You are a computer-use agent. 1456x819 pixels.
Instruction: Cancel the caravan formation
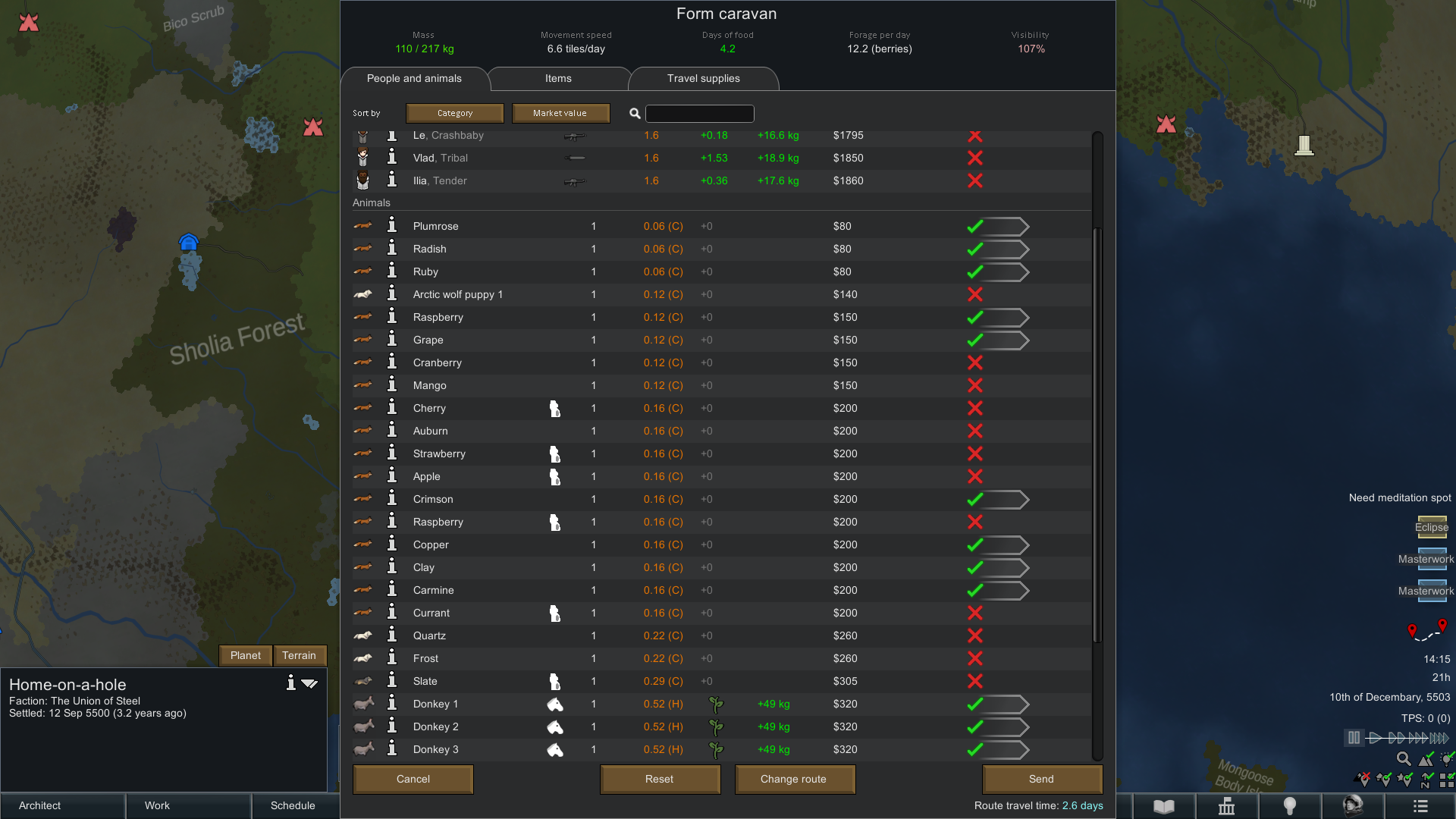(413, 779)
